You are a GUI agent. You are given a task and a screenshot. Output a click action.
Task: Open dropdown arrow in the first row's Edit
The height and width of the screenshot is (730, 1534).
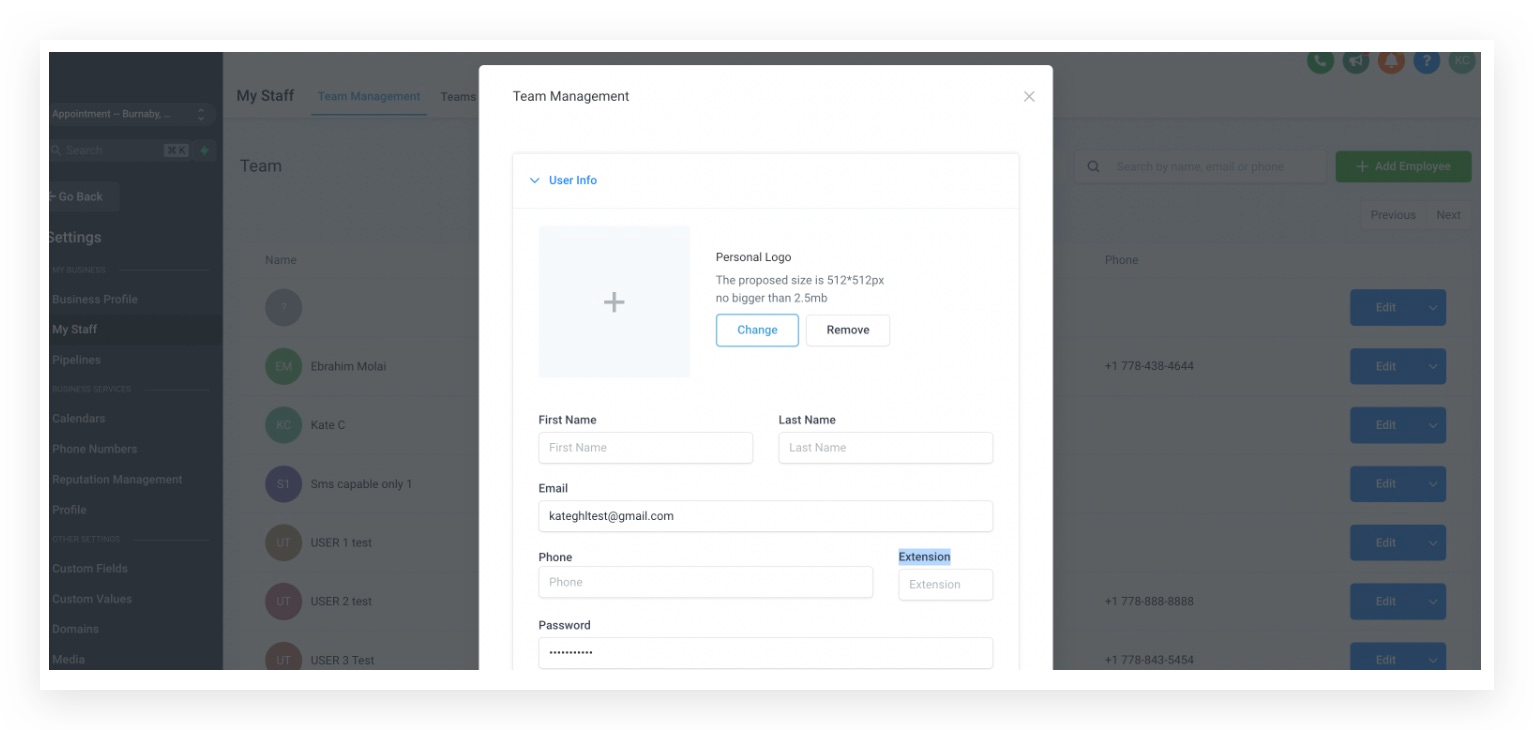point(1432,307)
